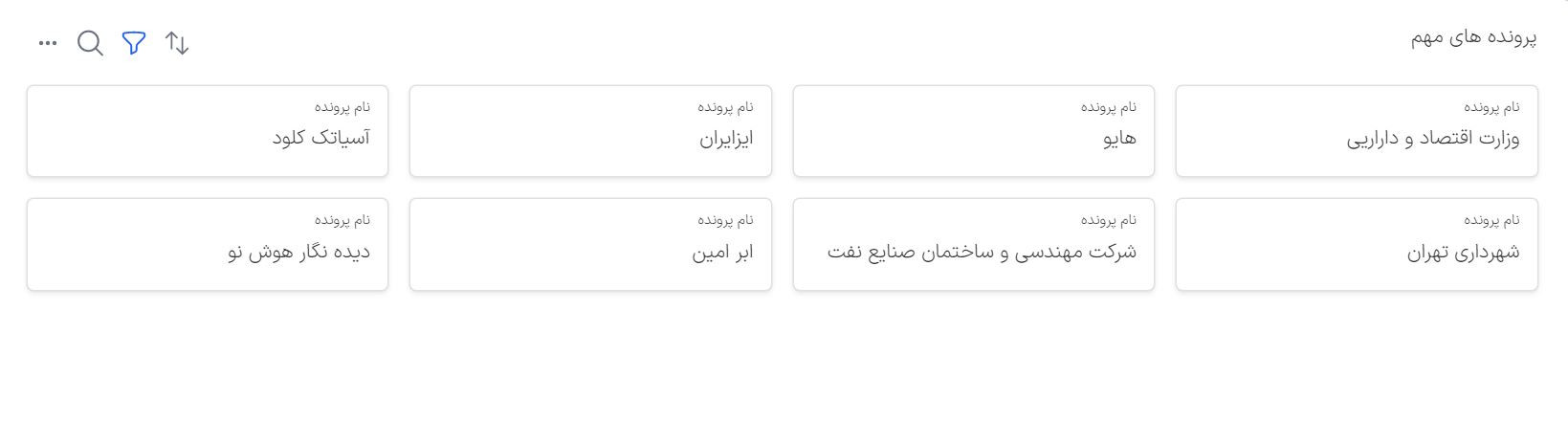Open the more options ellipsis menu

click(x=47, y=43)
